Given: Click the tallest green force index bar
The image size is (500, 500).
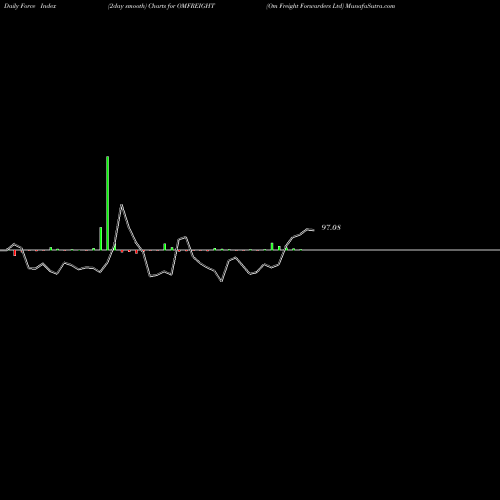Looking at the screenshot, I should pos(108,203).
